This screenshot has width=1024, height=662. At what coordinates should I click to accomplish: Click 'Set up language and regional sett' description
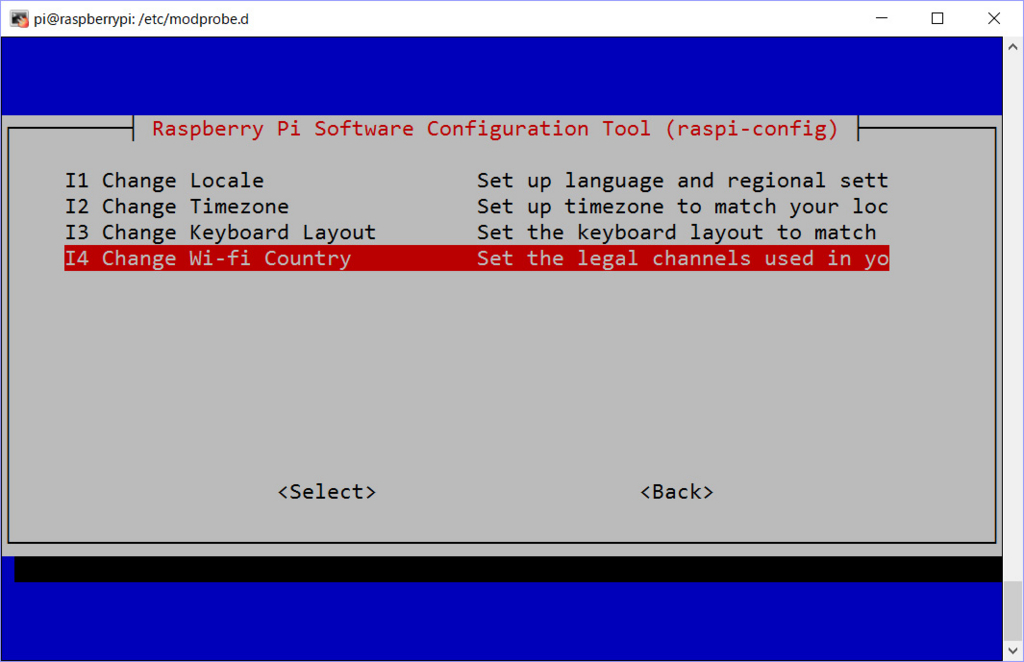[x=682, y=180]
